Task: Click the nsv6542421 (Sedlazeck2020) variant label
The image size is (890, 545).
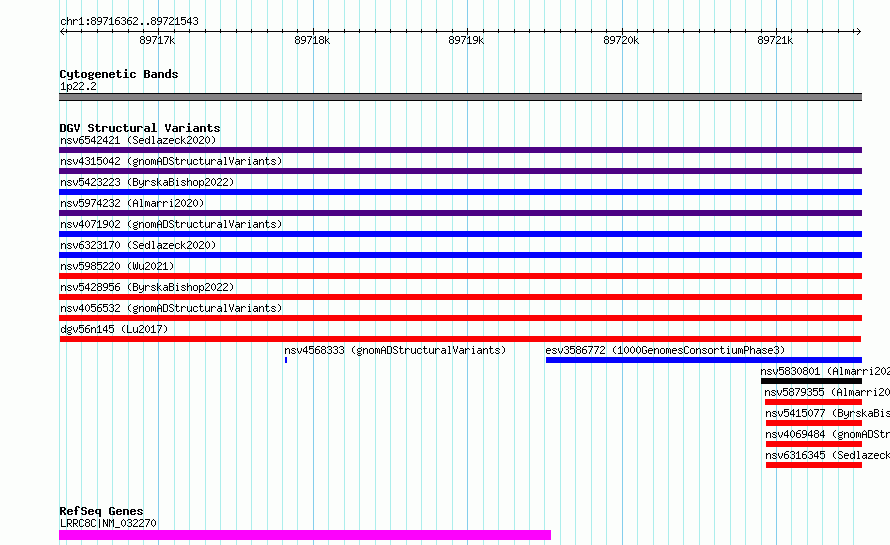Action: [138, 140]
